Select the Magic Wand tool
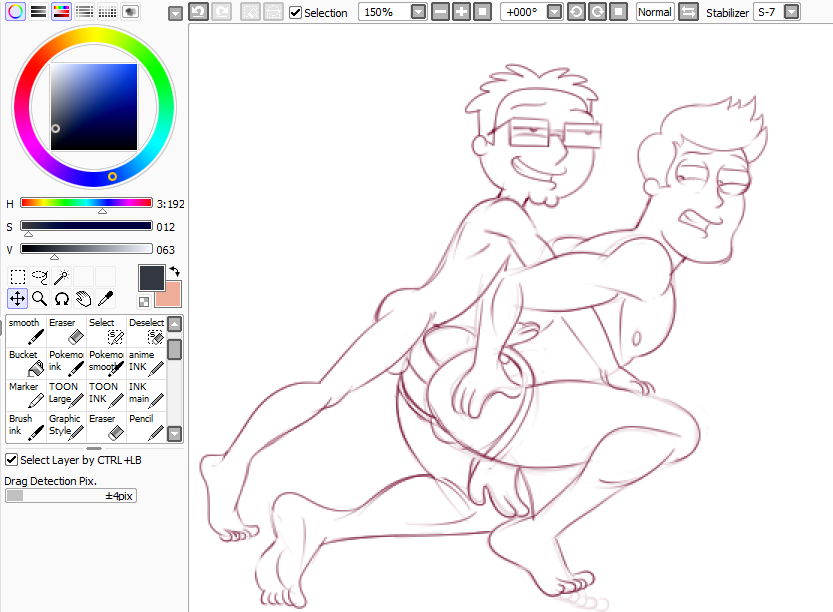Viewport: 833px width, 612px height. [62, 277]
